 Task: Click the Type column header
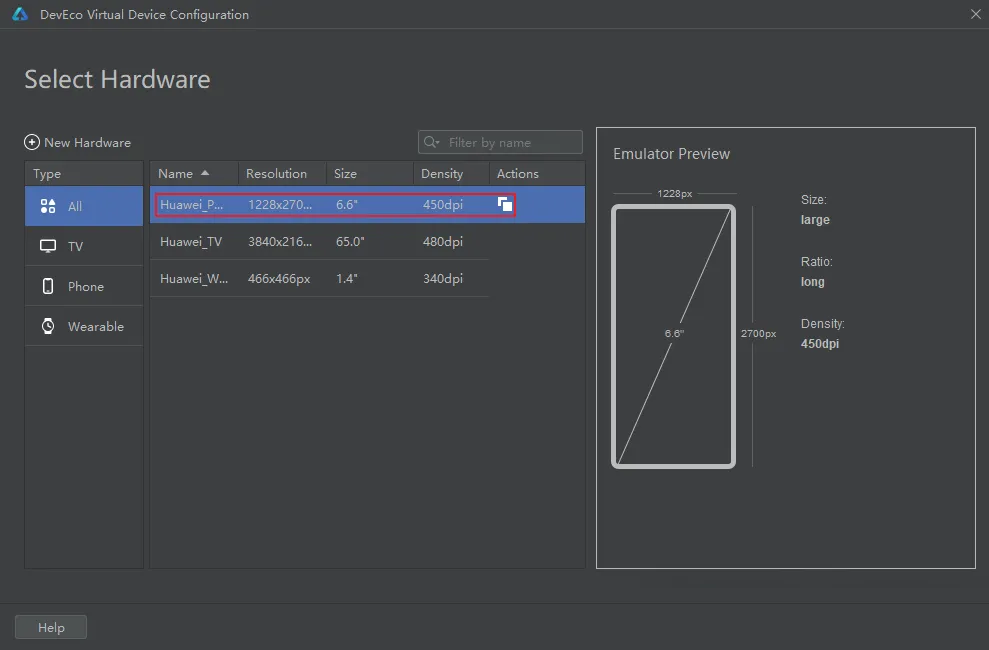84,173
